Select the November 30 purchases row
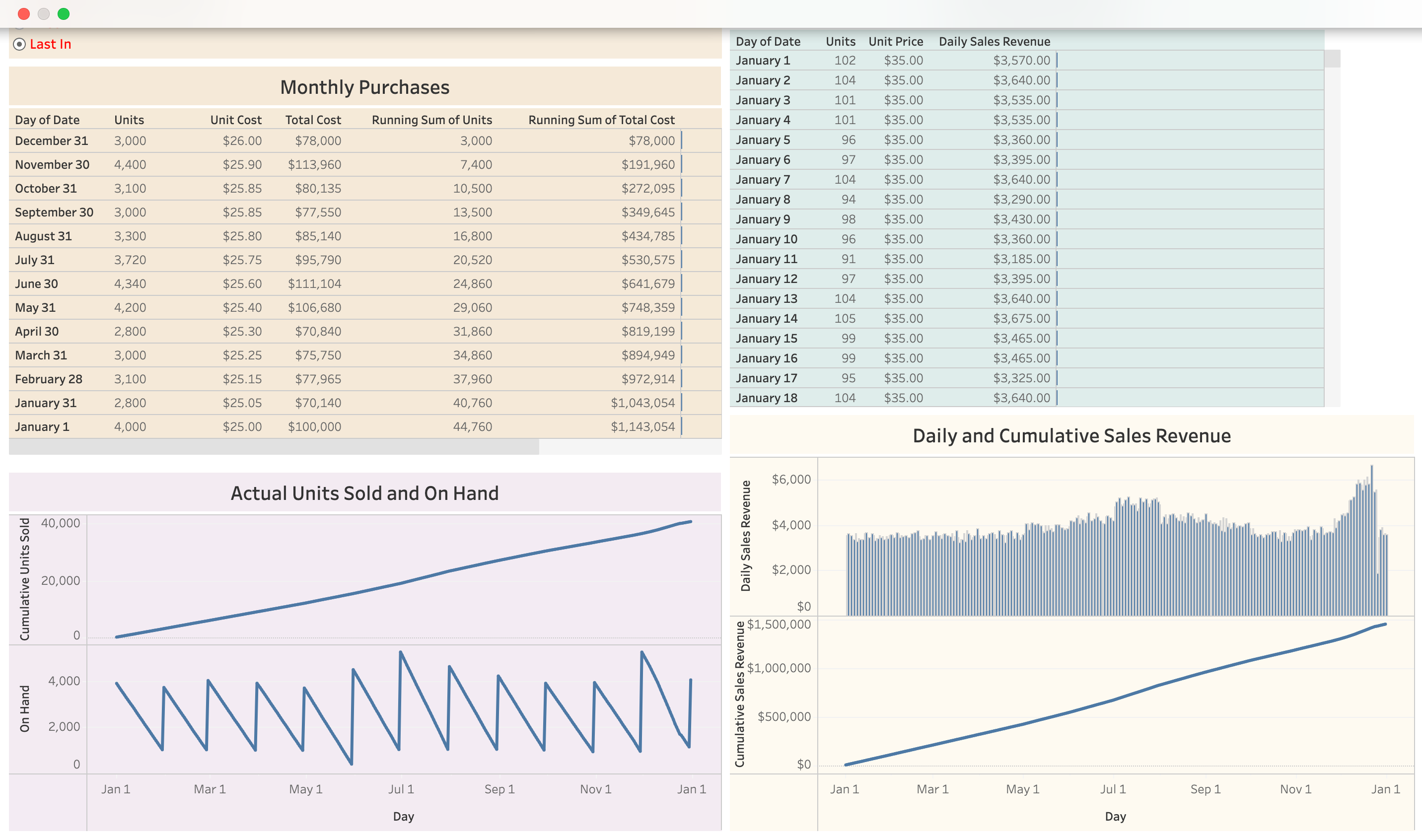The width and height of the screenshot is (1422, 840). 52,165
